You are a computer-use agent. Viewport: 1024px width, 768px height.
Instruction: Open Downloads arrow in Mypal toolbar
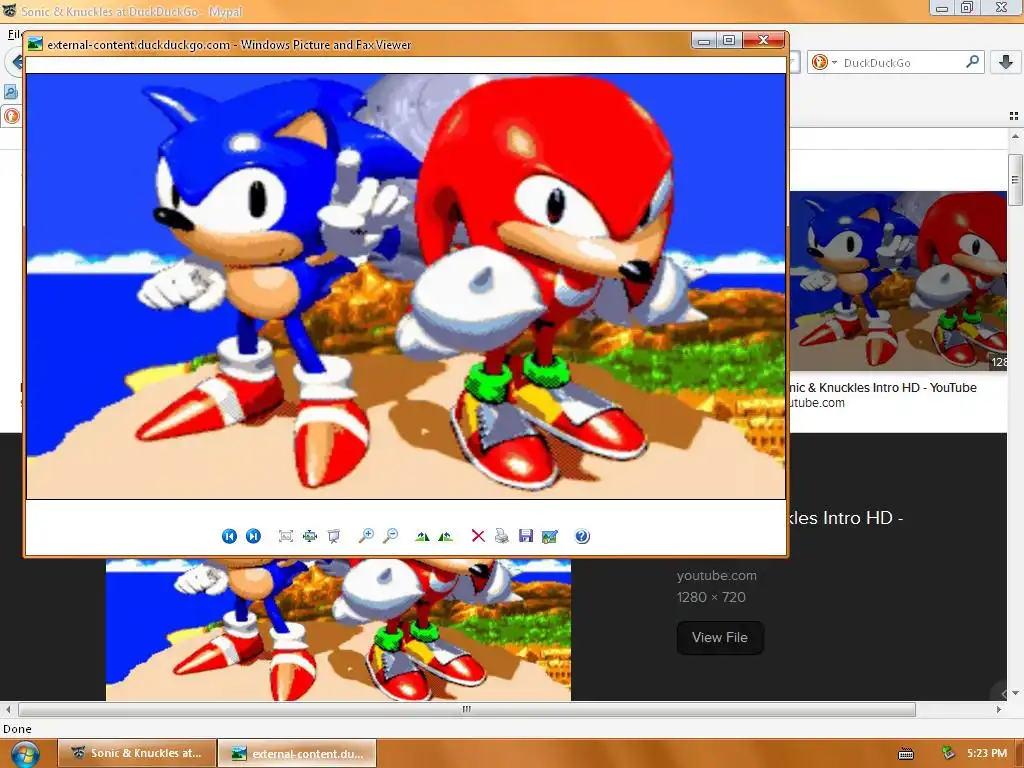click(x=1006, y=62)
